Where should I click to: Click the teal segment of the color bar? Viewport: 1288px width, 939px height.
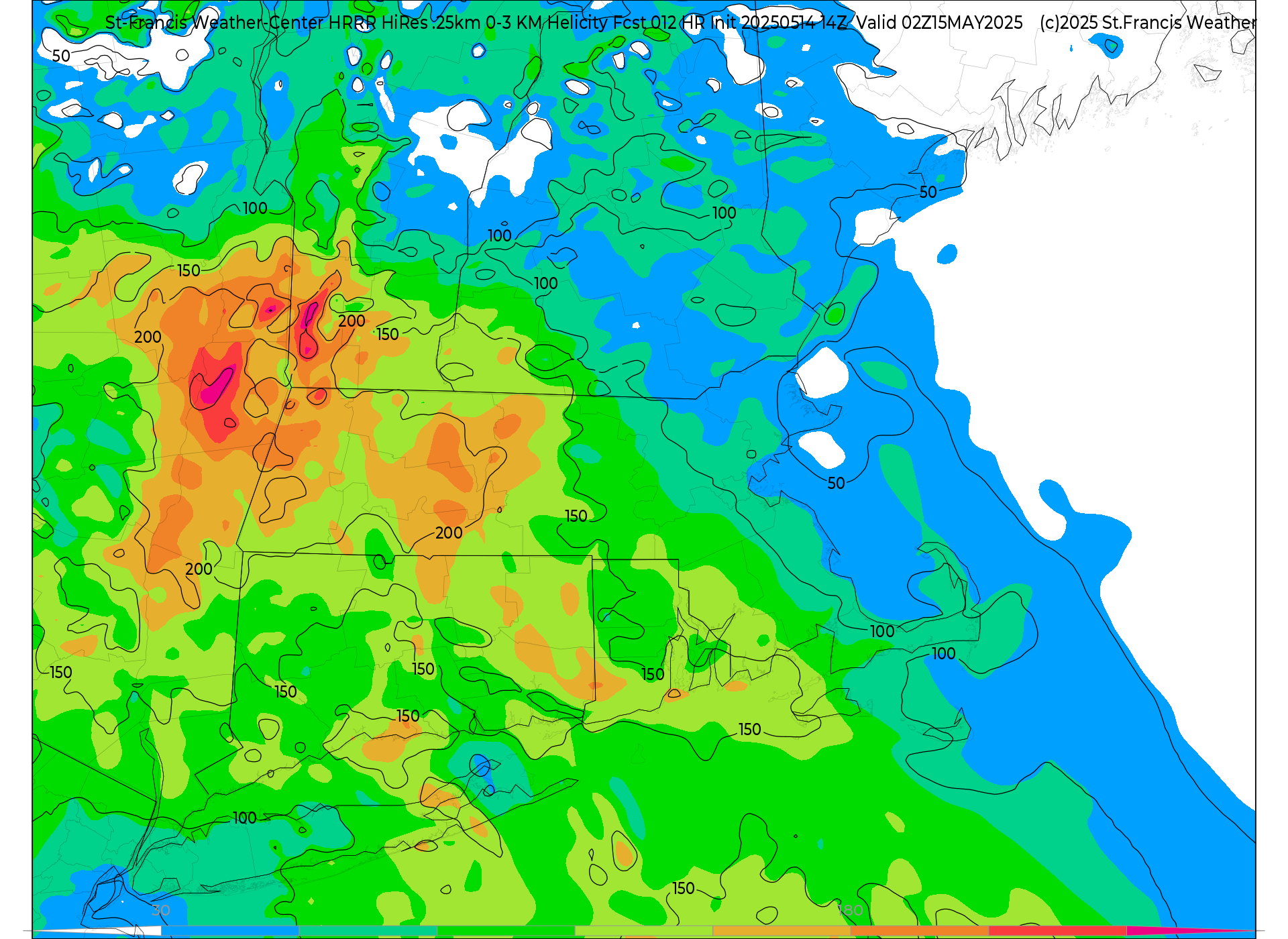click(368, 931)
